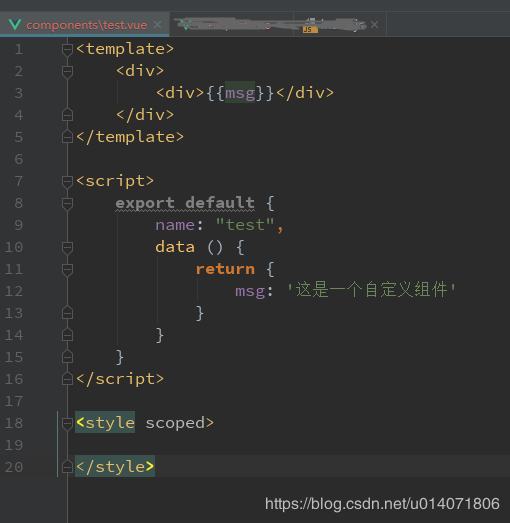
Task: Click the data function name on line 10
Action: click(175, 247)
